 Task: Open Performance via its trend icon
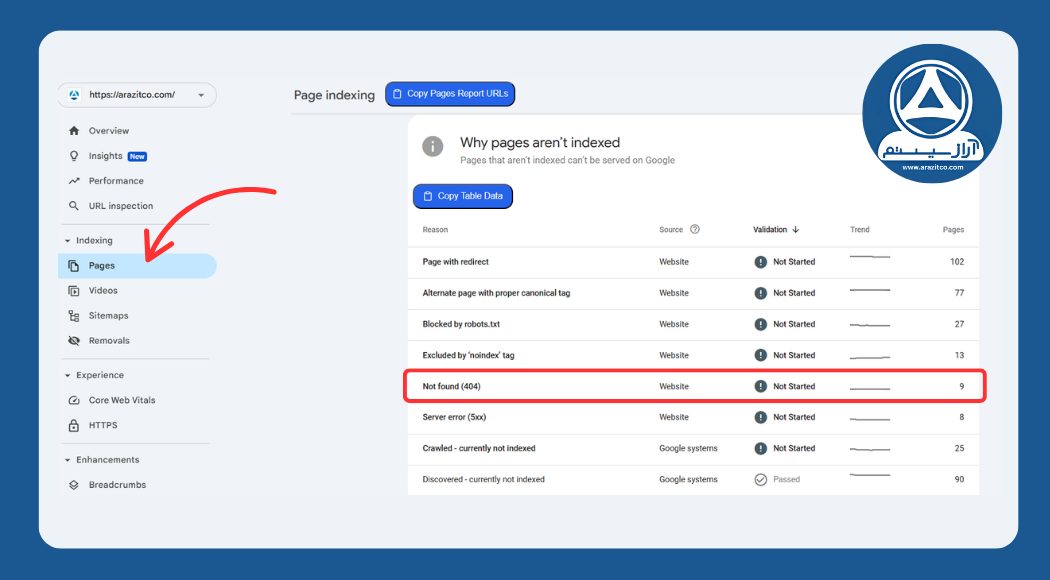coord(73,181)
